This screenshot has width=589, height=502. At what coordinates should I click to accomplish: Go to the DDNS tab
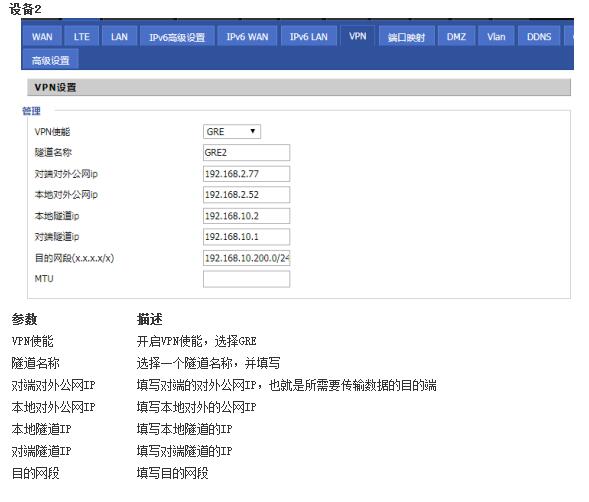click(539, 36)
